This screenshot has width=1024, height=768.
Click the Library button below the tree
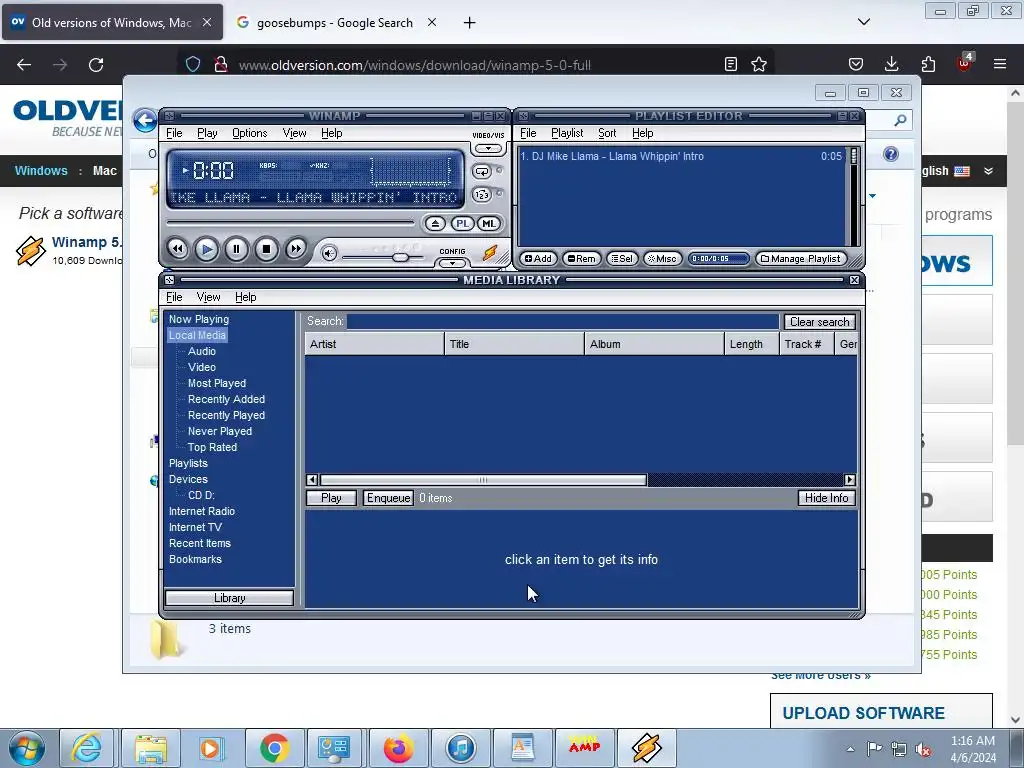click(229, 598)
